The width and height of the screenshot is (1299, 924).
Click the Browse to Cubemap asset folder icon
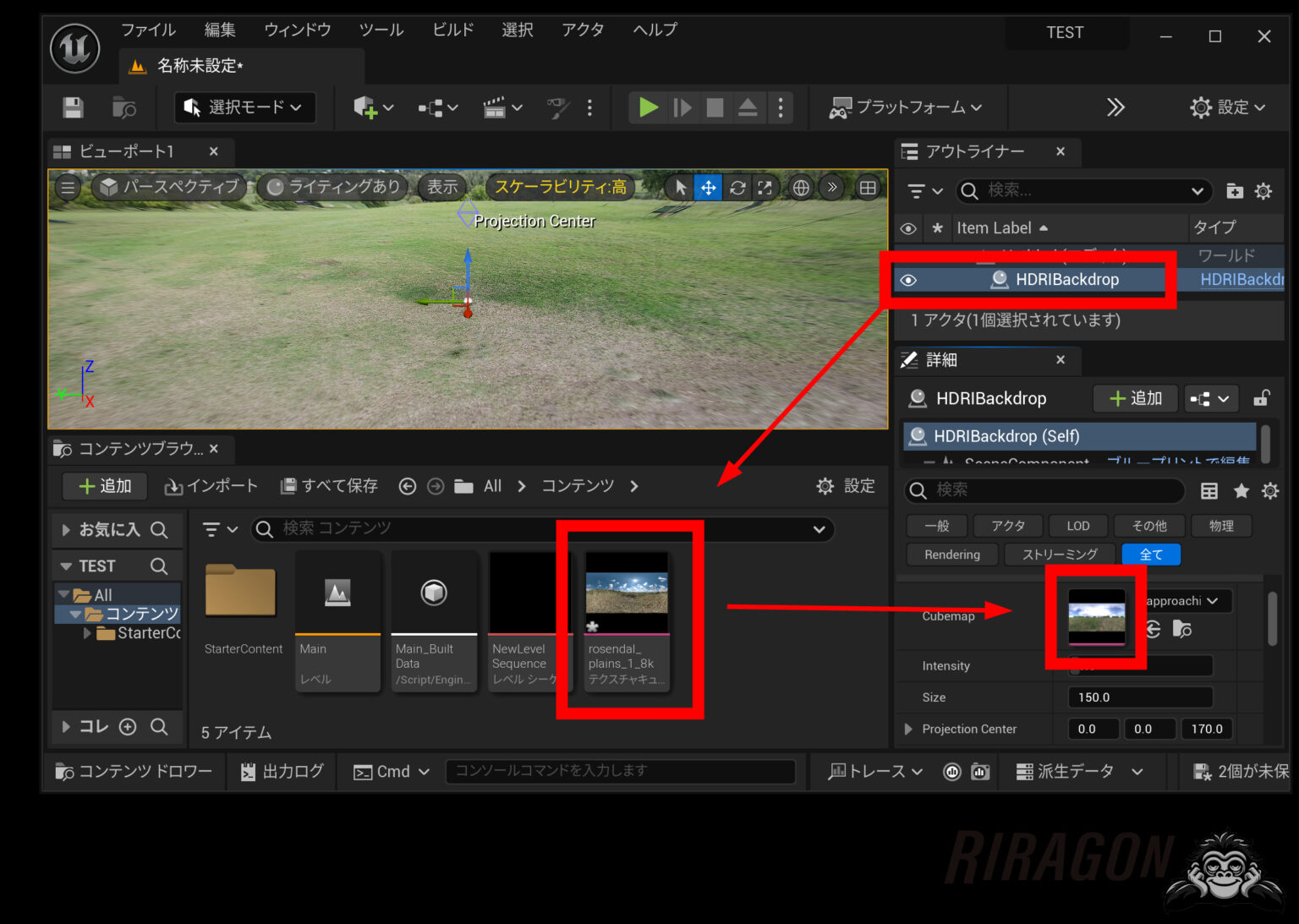tap(1181, 629)
